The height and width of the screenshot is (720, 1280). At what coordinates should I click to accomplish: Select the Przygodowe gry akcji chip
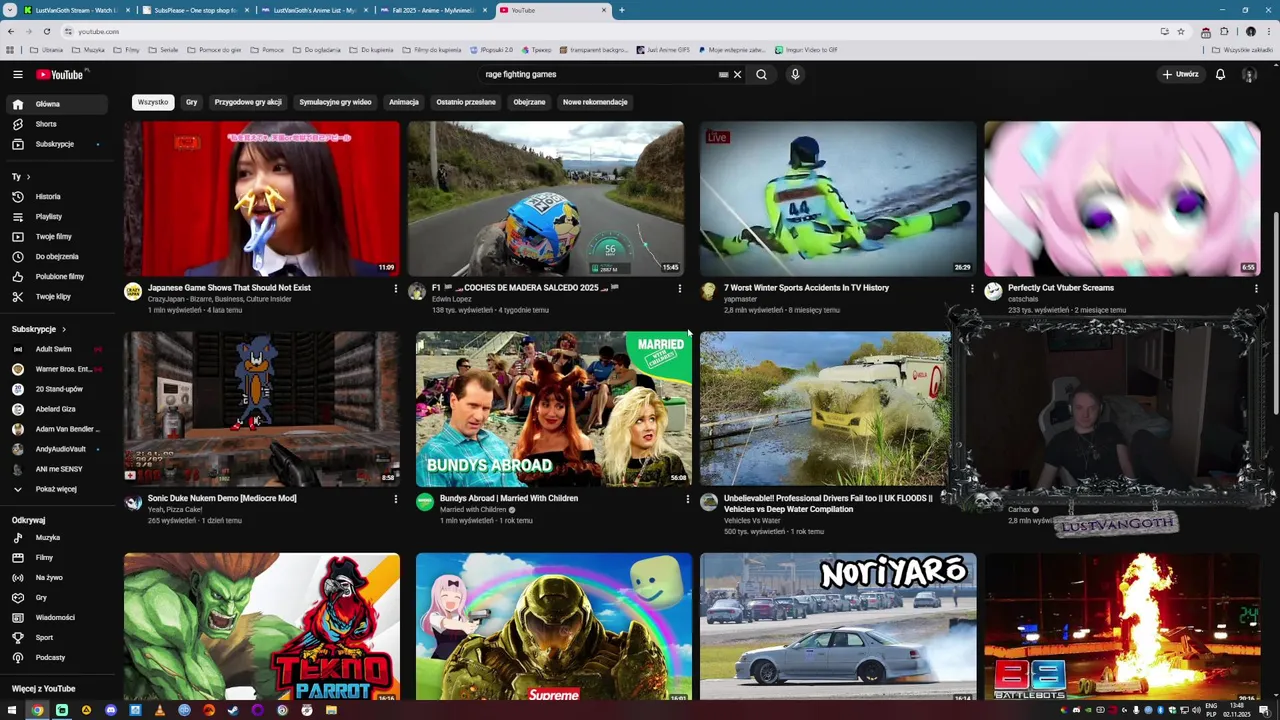248,102
